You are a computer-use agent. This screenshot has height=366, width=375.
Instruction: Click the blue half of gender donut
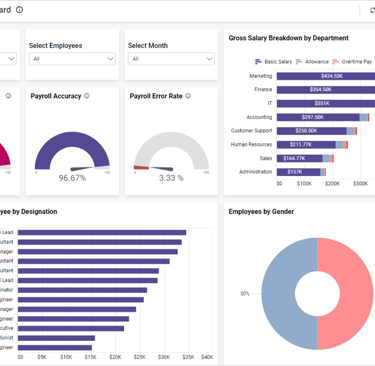click(x=278, y=293)
